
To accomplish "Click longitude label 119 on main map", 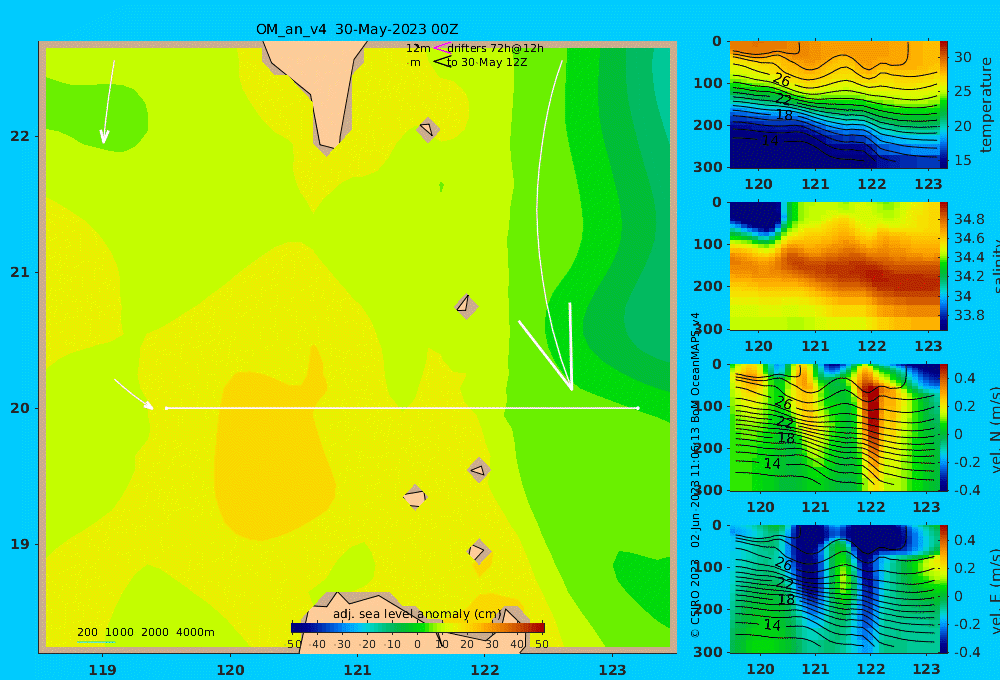I will pyautogui.click(x=103, y=670).
